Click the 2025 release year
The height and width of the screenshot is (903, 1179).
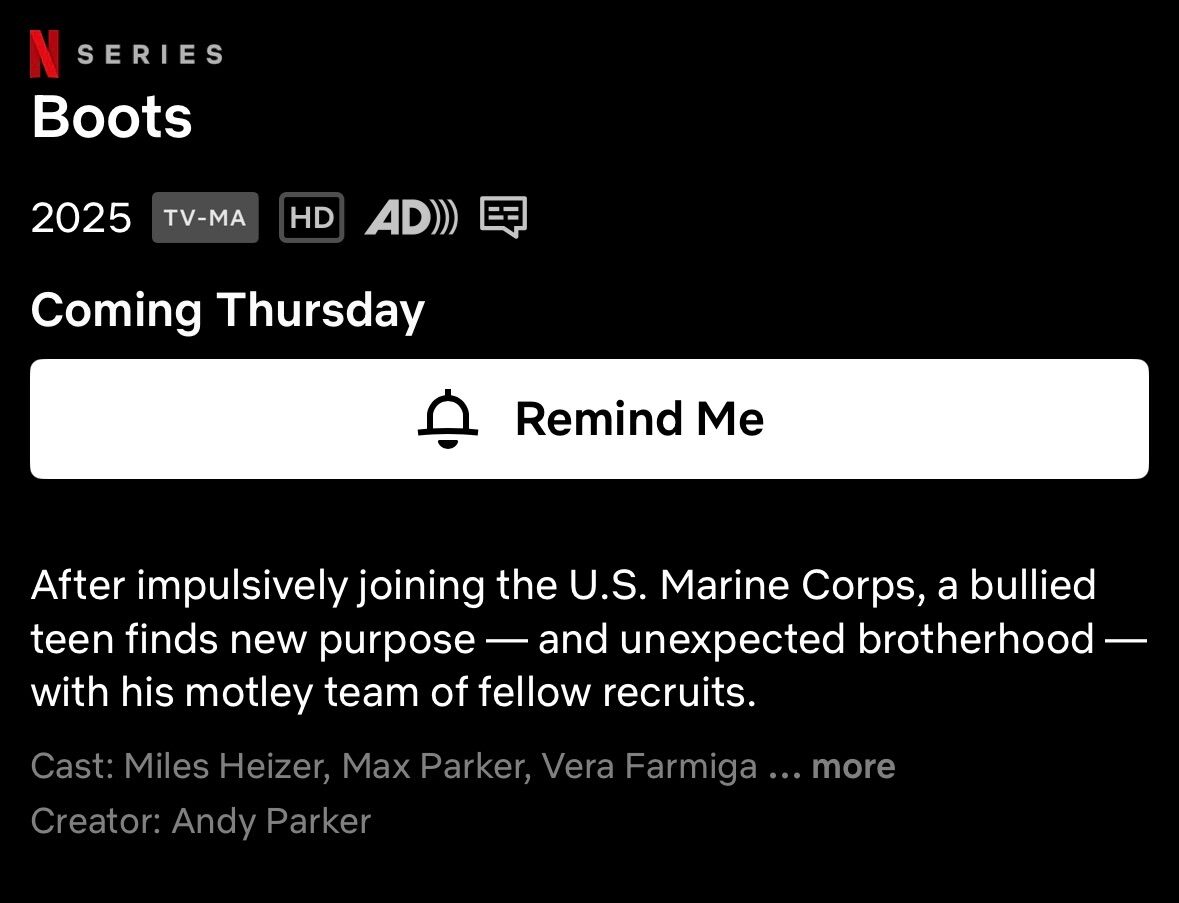click(81, 217)
